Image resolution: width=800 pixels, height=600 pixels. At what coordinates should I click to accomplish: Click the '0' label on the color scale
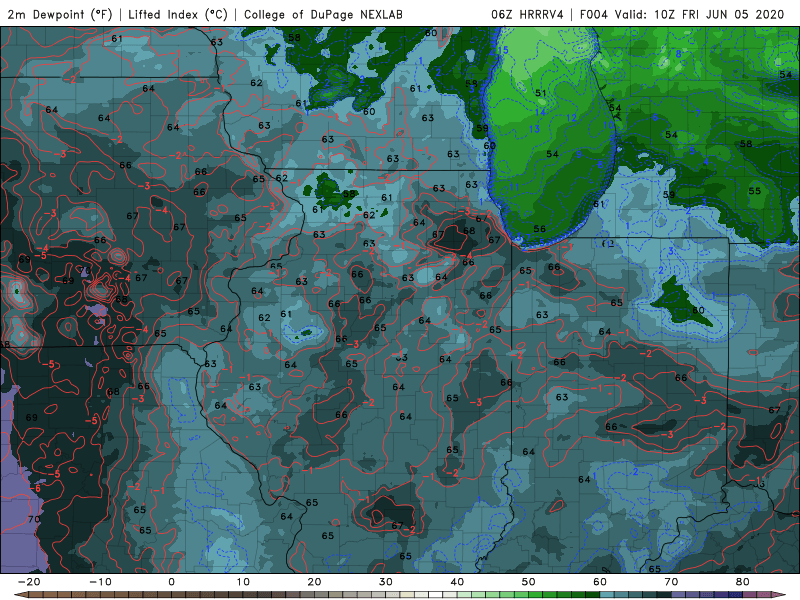pos(171,582)
